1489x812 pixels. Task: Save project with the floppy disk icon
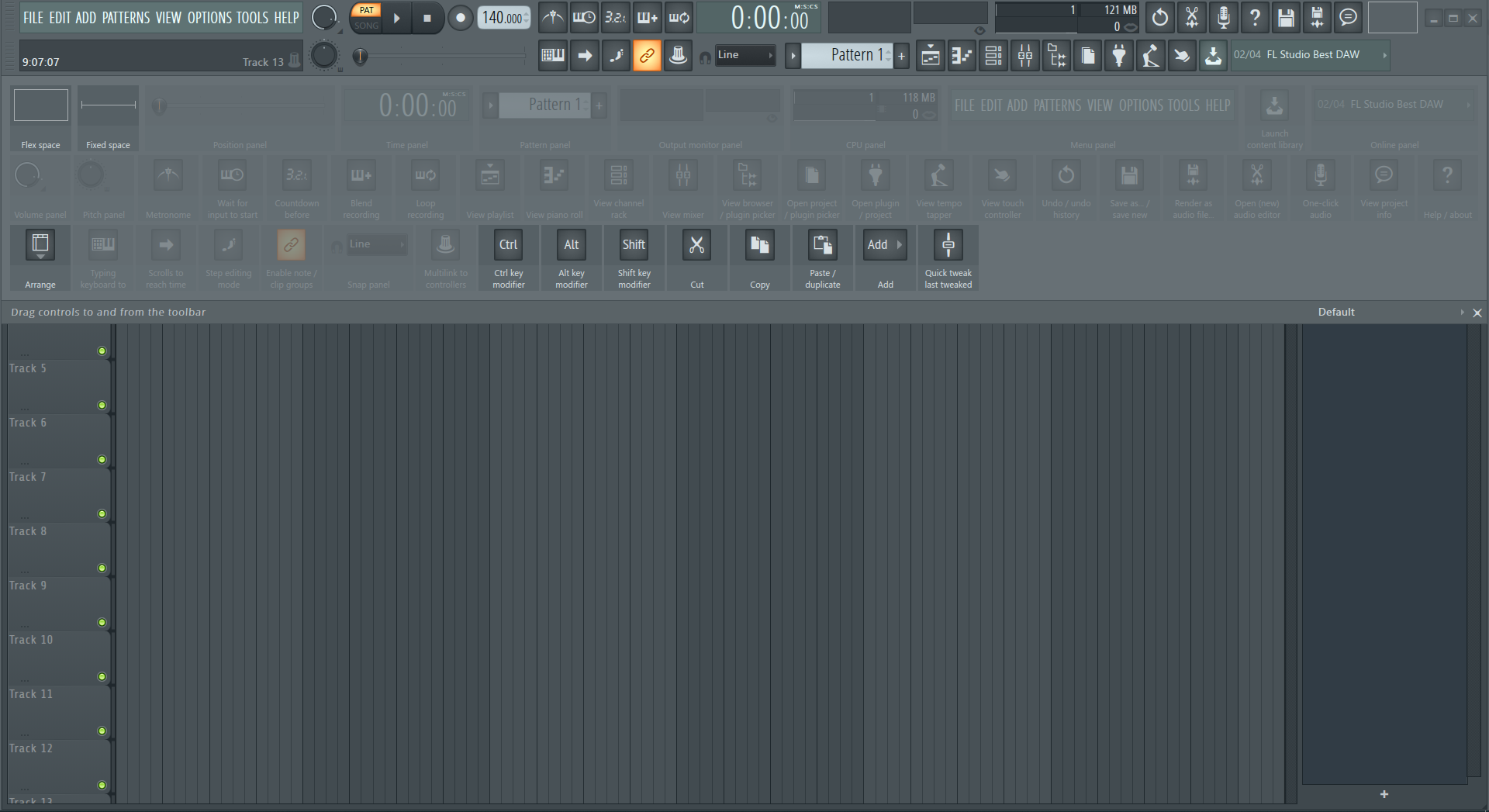(1286, 18)
